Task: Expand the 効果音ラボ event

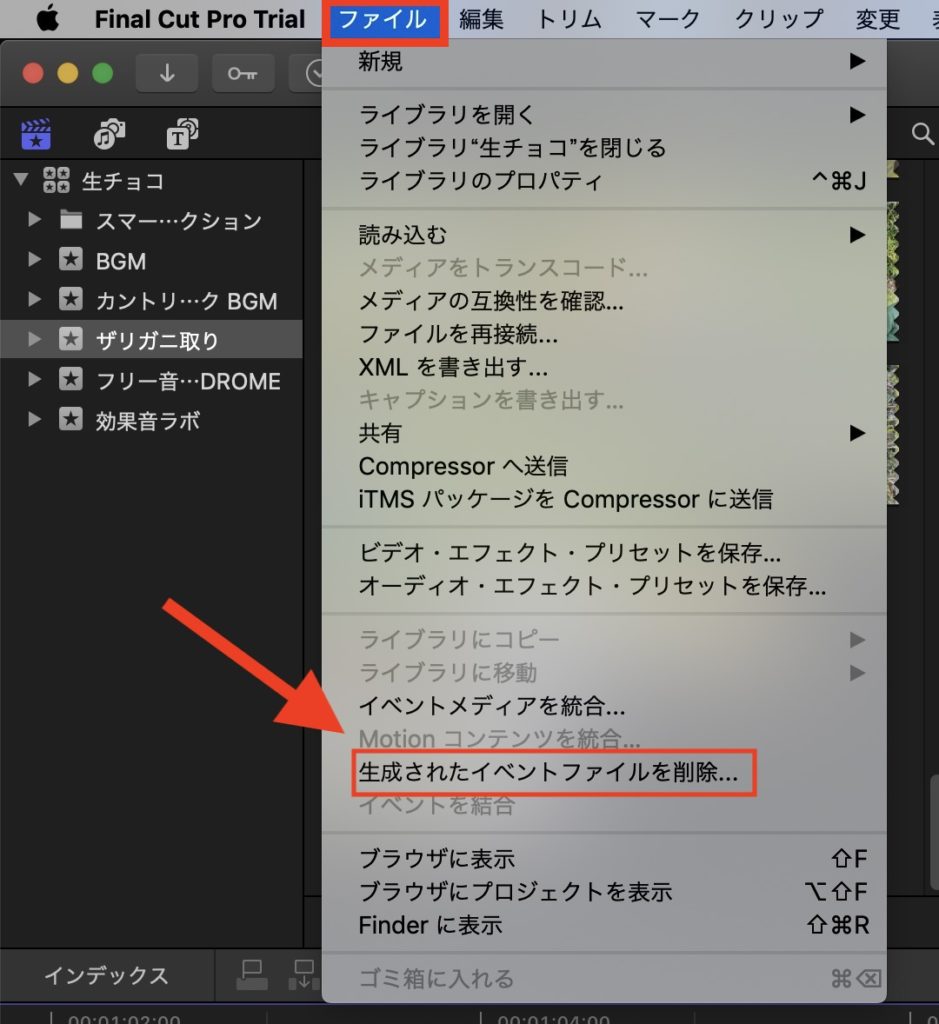Action: pyautogui.click(x=35, y=421)
